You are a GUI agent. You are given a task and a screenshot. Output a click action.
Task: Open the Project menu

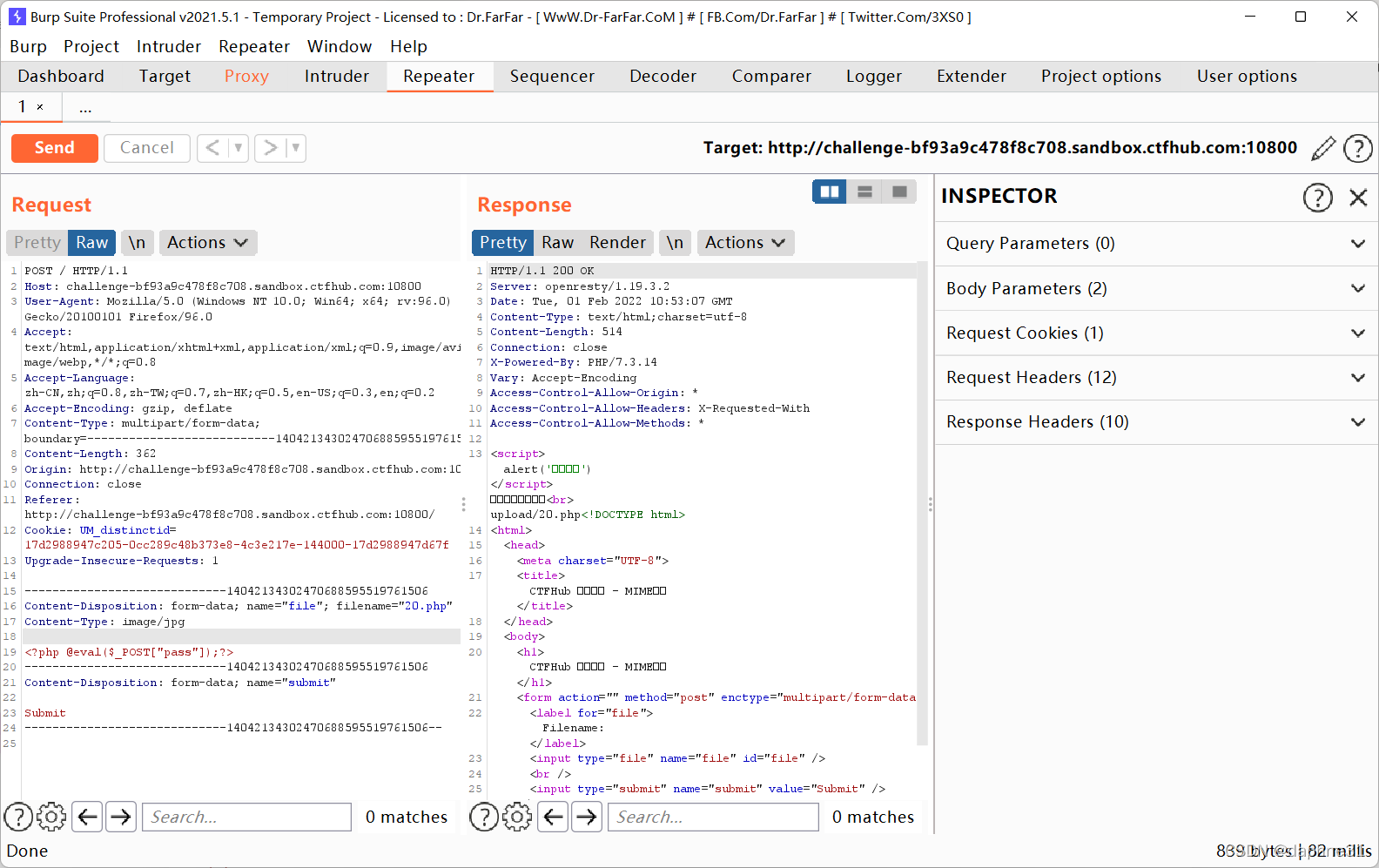point(91,47)
